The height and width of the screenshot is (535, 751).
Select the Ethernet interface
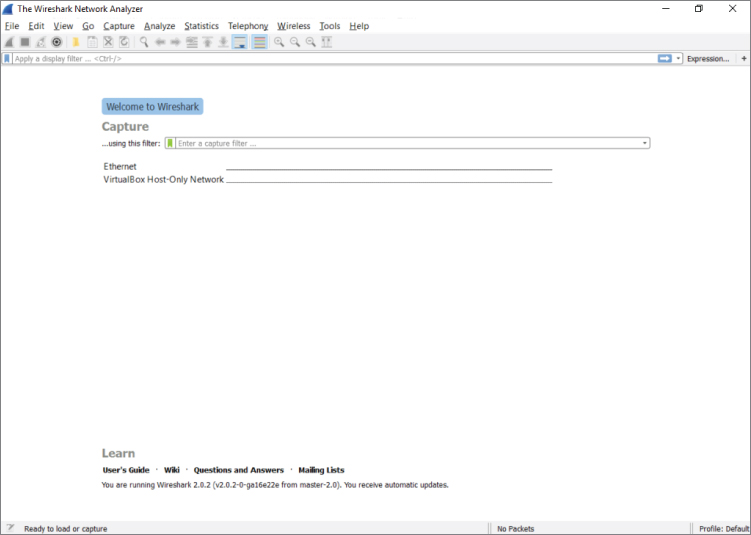click(x=328, y=166)
